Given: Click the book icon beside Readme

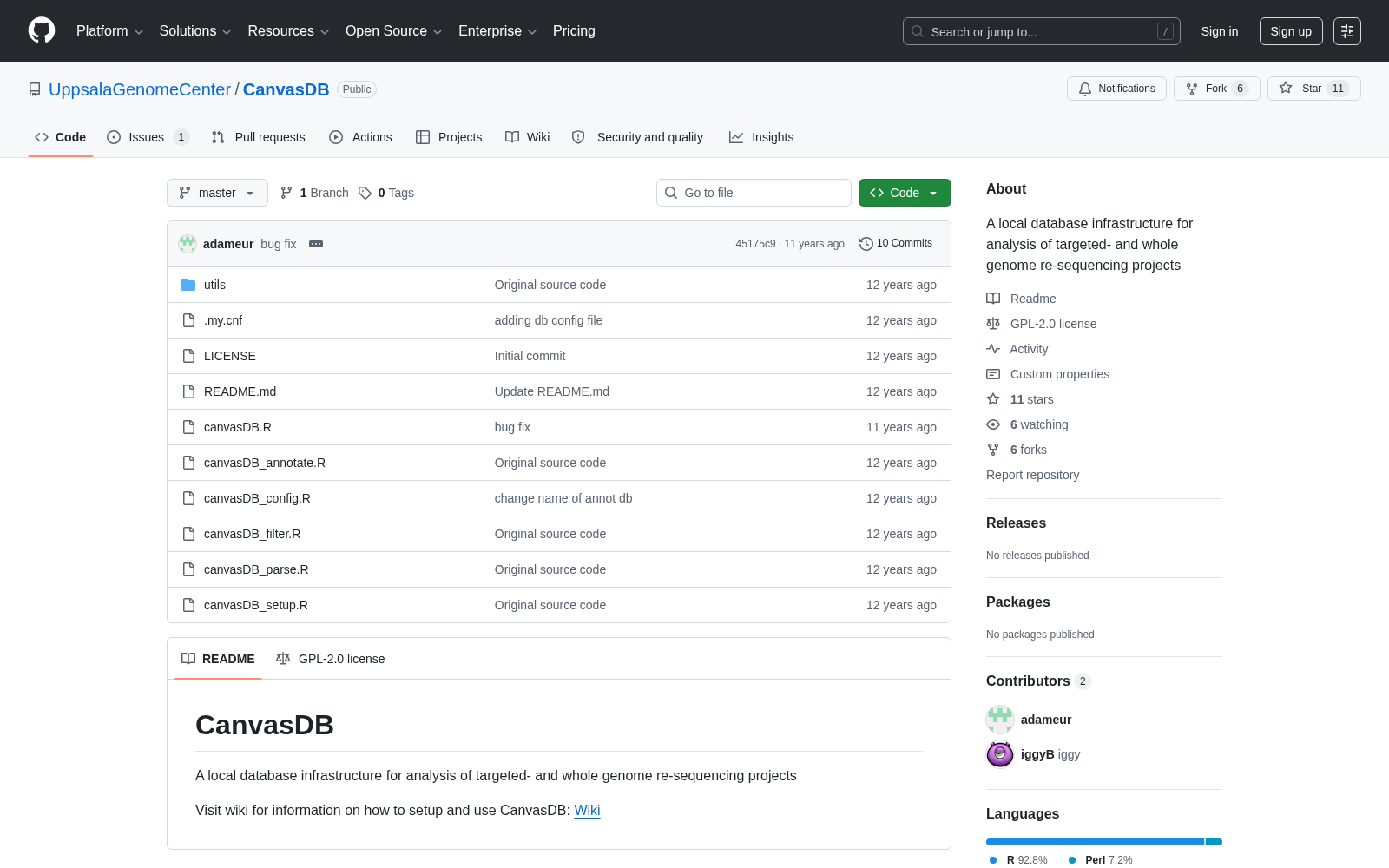Looking at the screenshot, I should (993, 299).
